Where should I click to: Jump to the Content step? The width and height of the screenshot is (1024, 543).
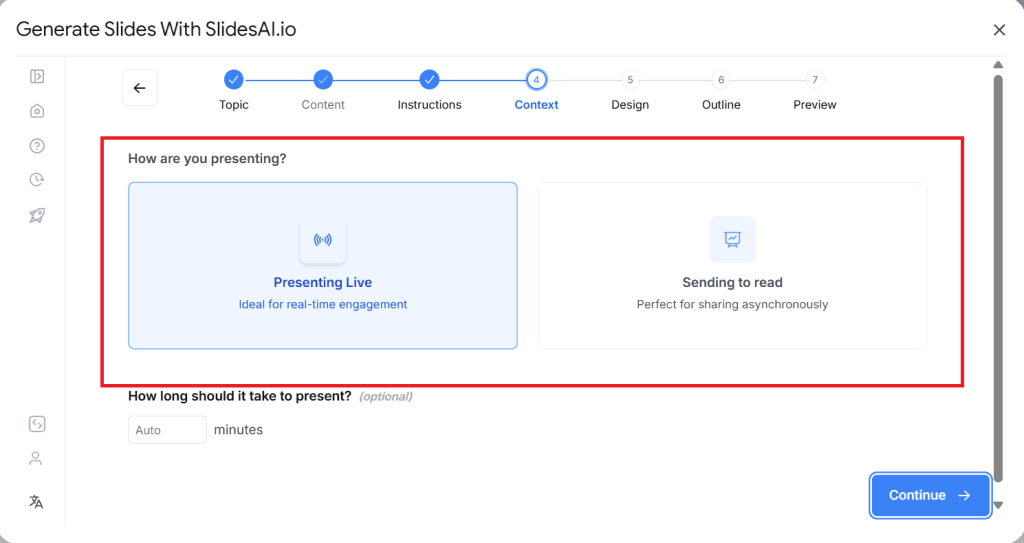pos(323,80)
